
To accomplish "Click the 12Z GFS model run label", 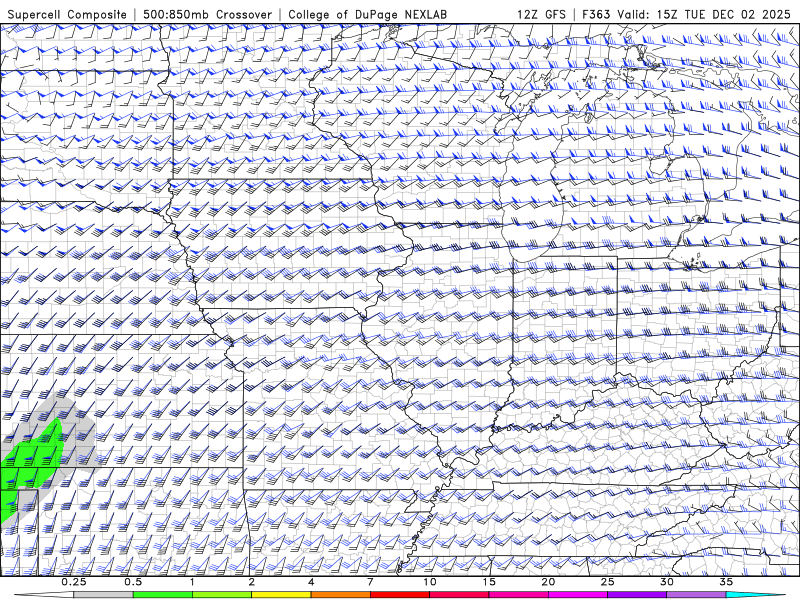I will (x=541, y=14).
